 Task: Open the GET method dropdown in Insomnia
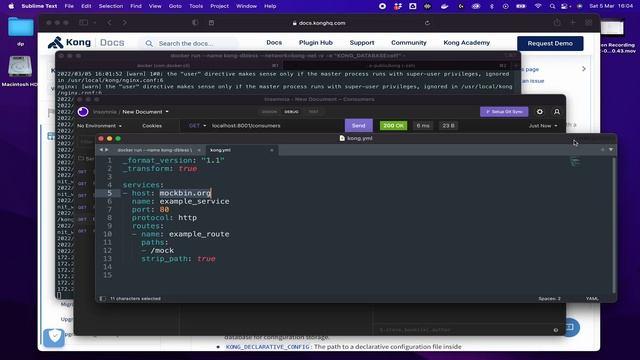coord(197,126)
